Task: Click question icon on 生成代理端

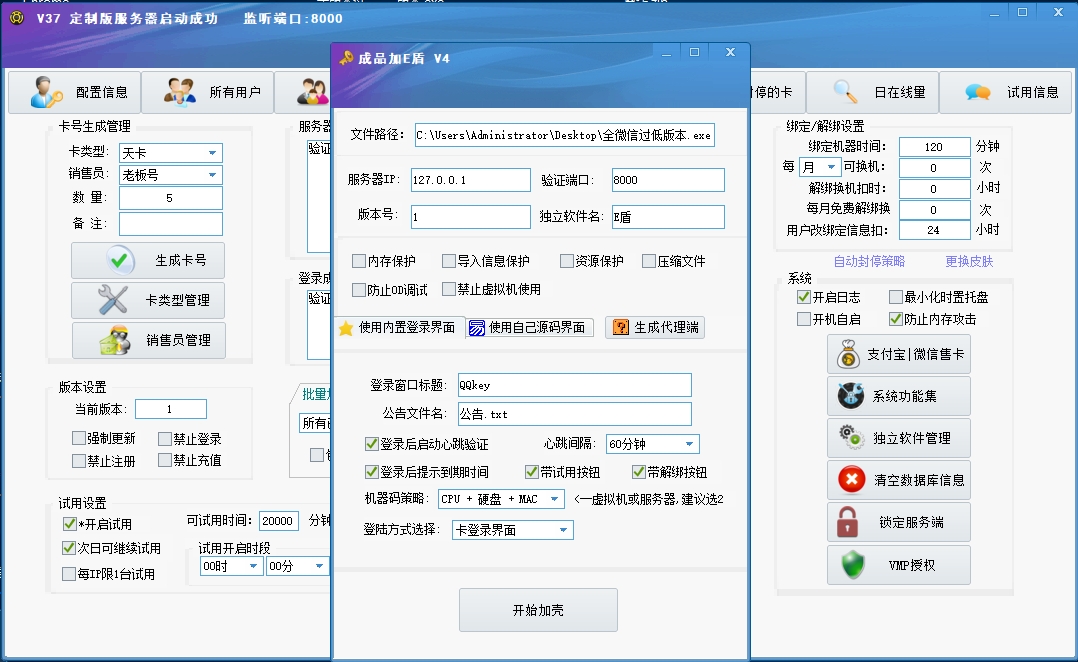Action: [x=621, y=327]
